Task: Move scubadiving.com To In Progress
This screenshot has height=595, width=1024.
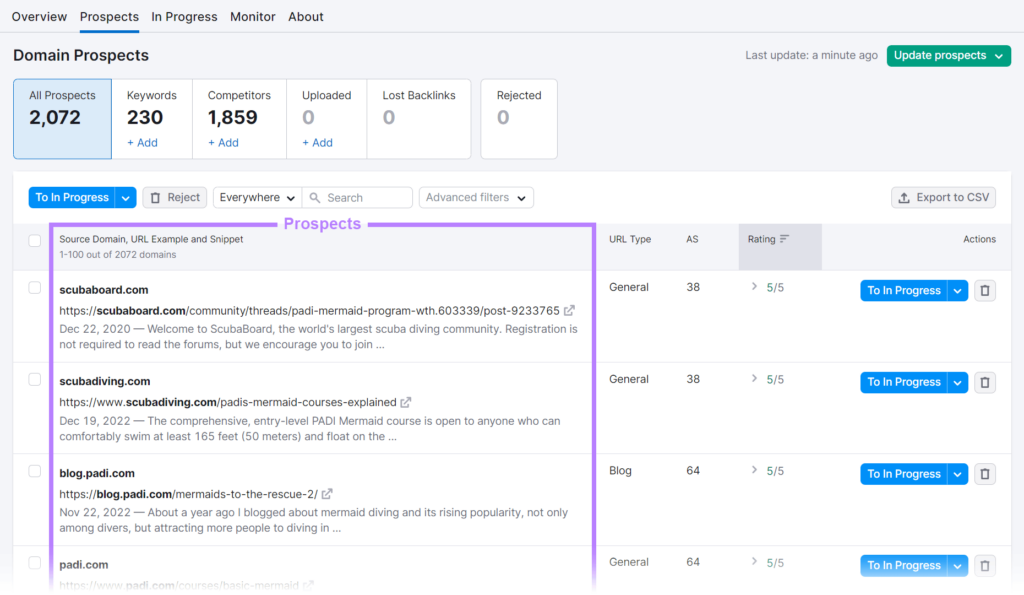Action: click(904, 382)
